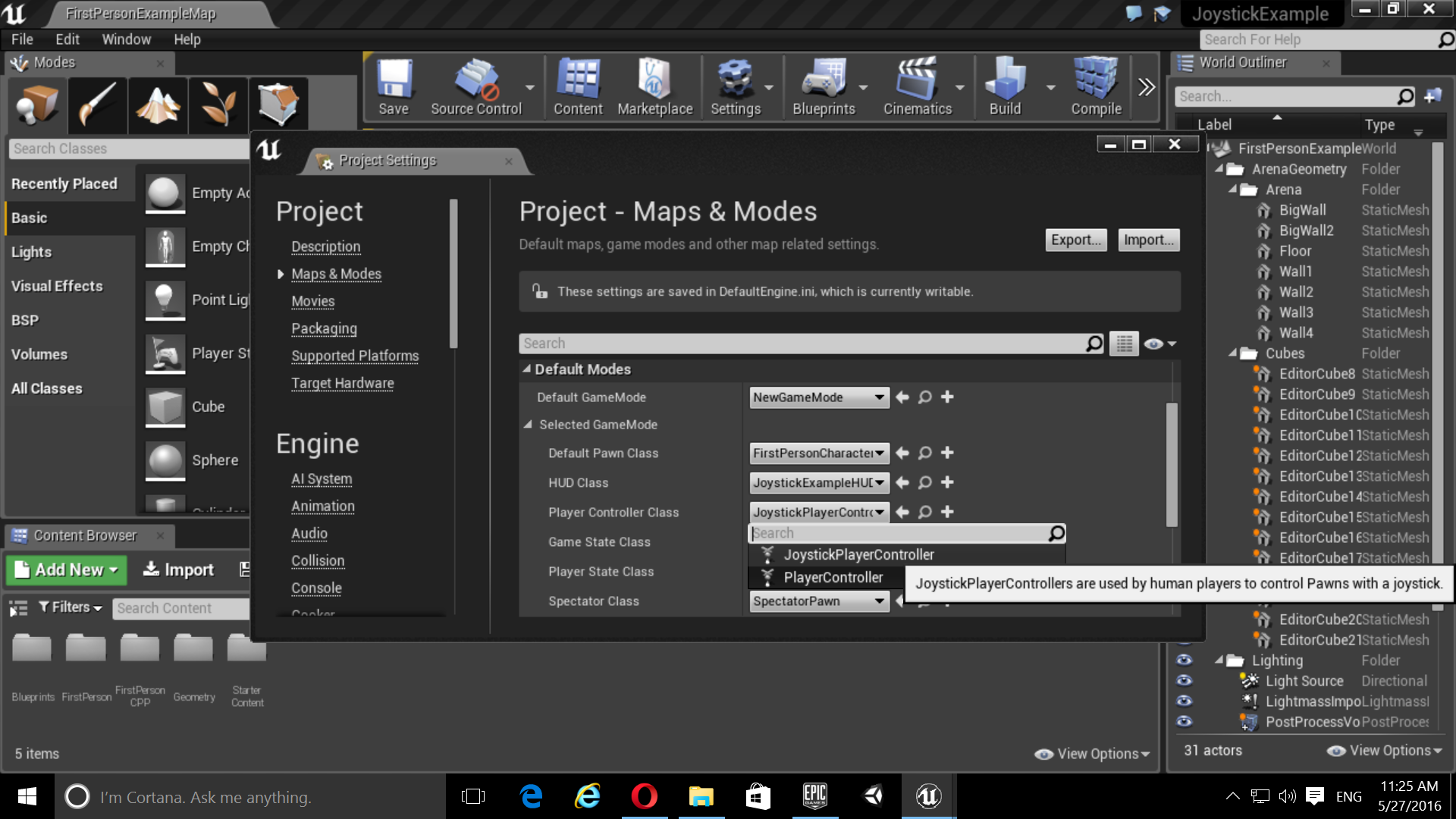The width and height of the screenshot is (1456, 819).
Task: Open the Edit menu
Action: tap(67, 39)
